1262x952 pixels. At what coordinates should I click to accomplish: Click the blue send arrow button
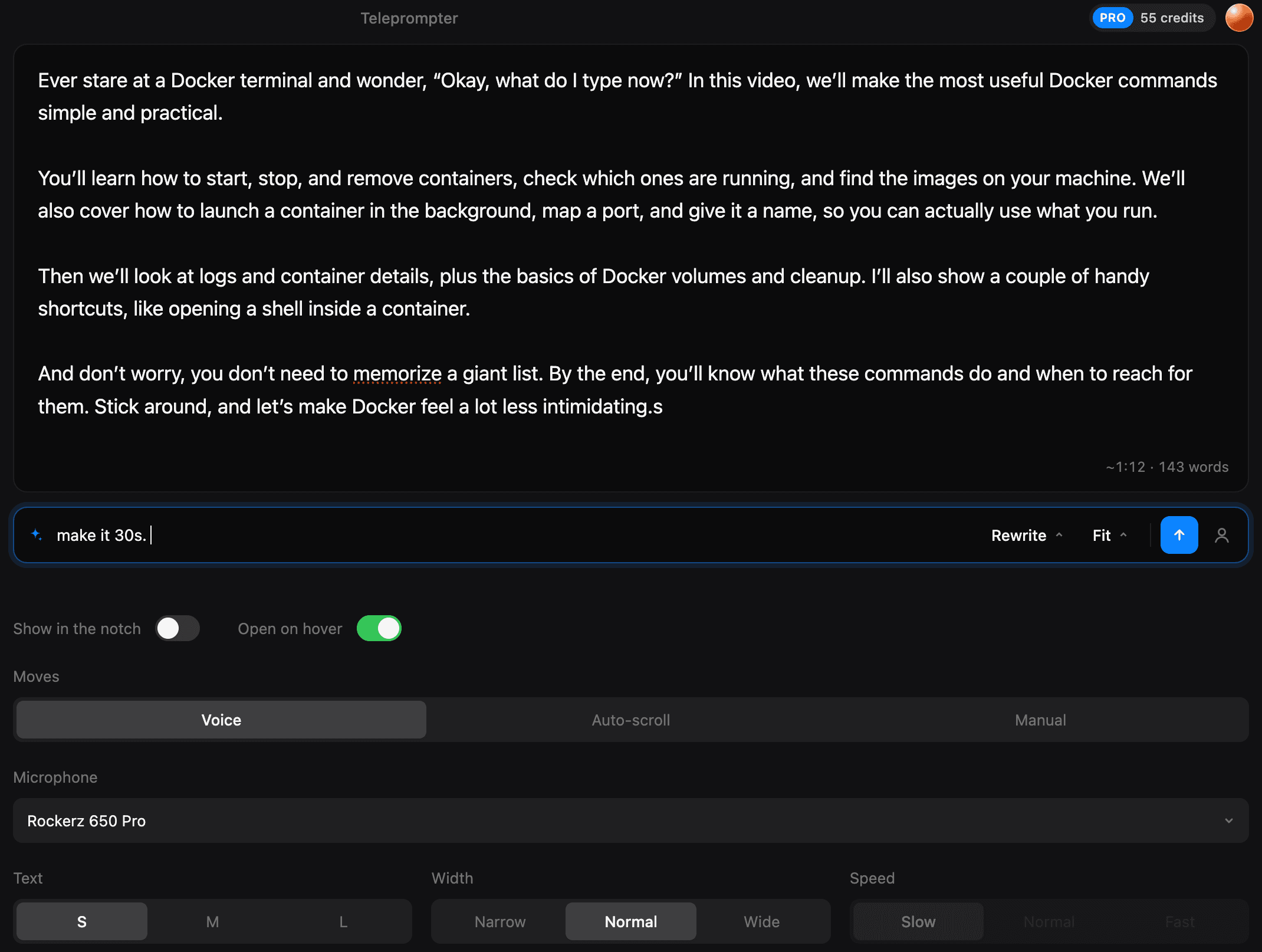coord(1179,535)
